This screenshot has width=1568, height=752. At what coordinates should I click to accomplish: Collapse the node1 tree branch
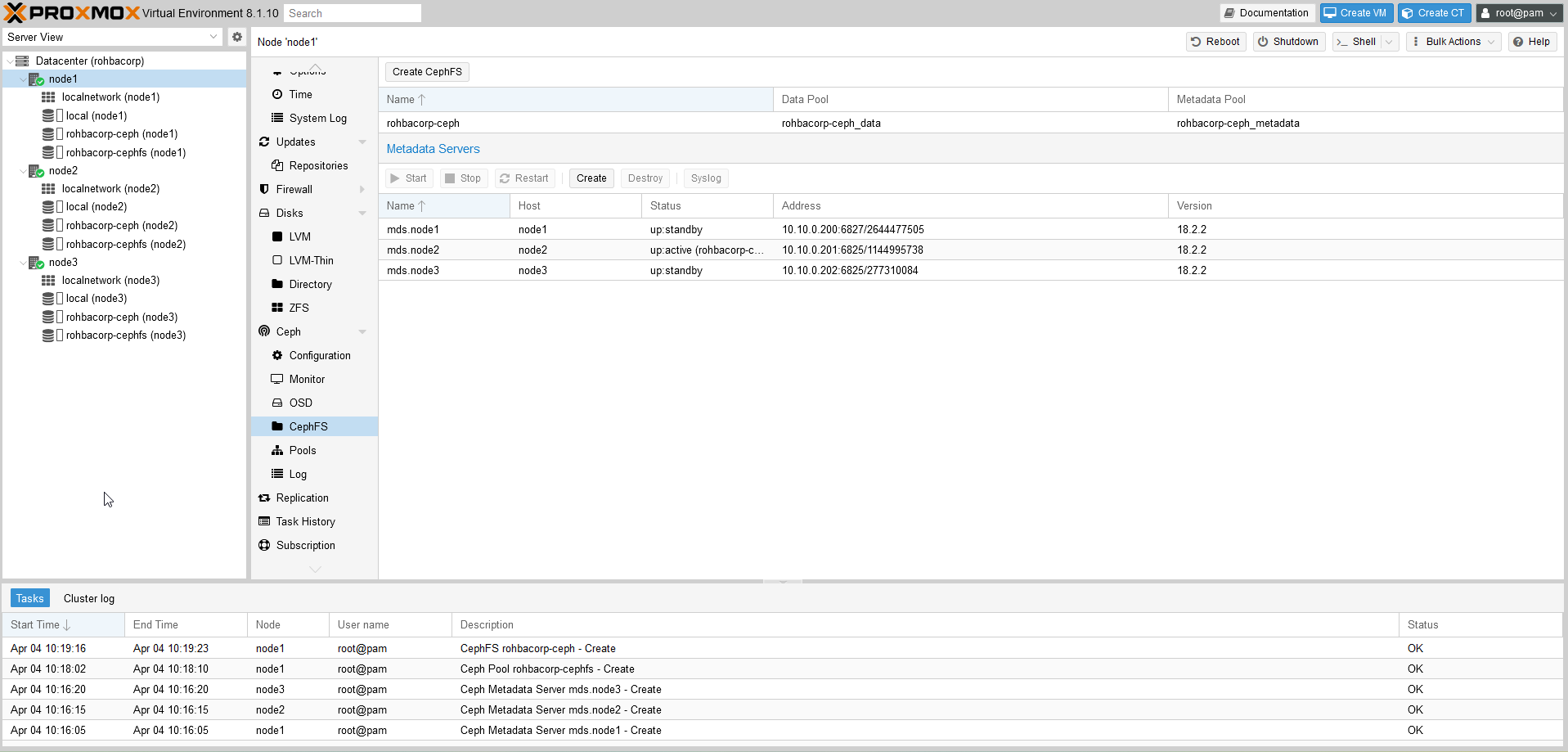[22, 79]
